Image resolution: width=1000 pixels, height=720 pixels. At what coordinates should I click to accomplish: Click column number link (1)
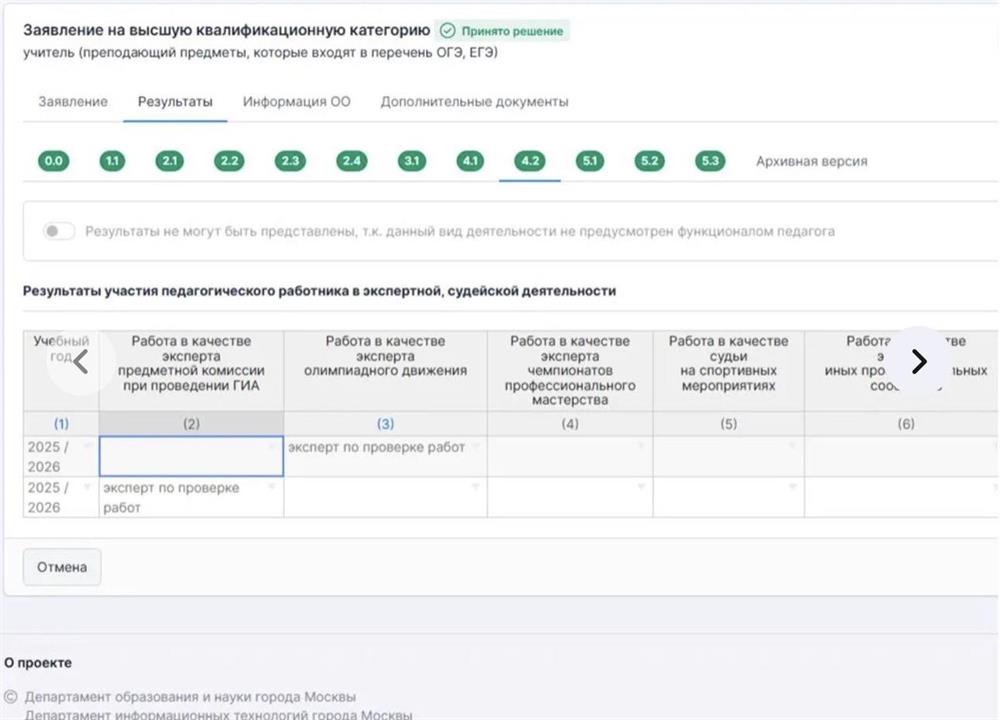click(x=61, y=423)
